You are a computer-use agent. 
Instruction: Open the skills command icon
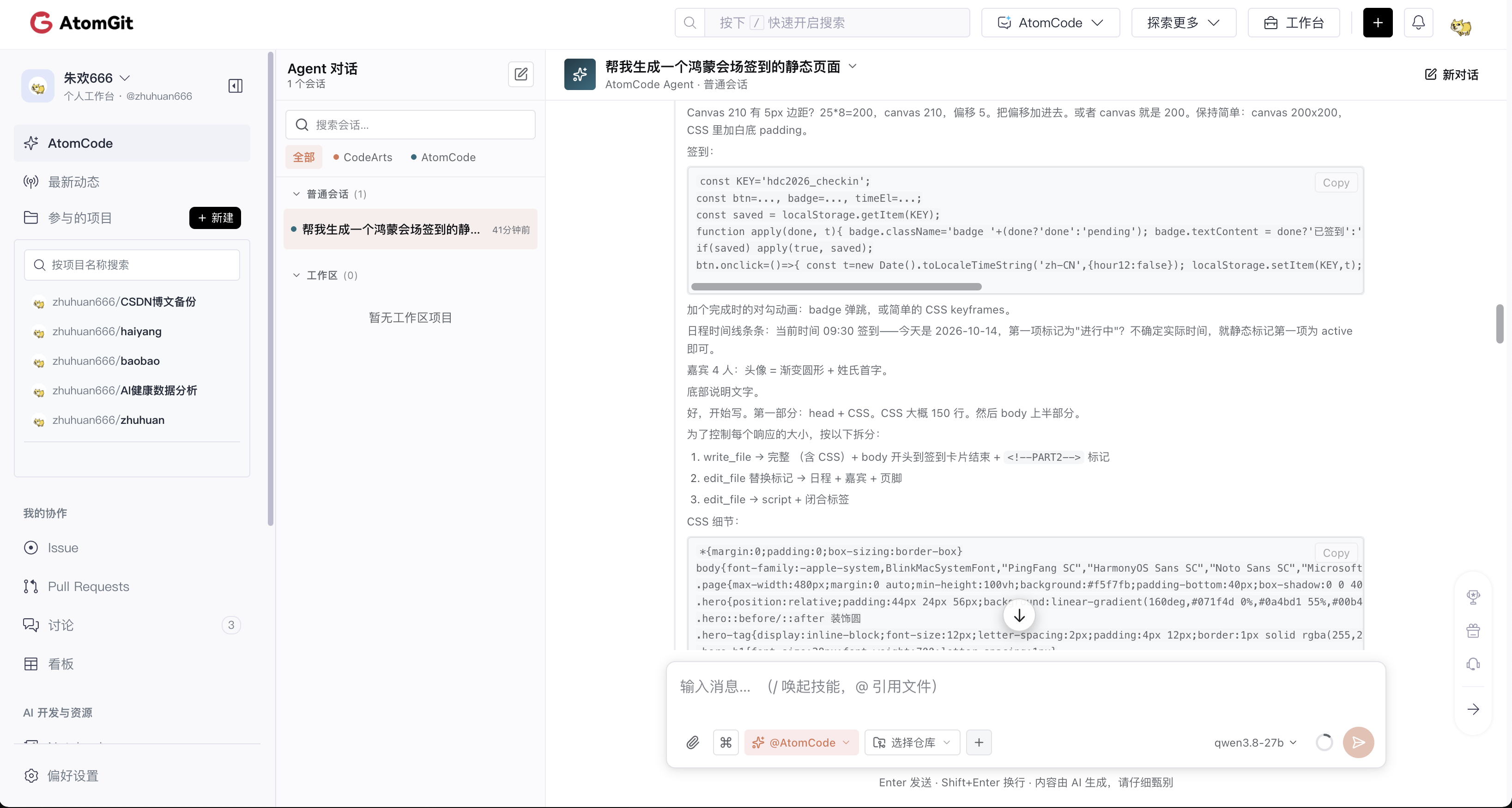726,742
